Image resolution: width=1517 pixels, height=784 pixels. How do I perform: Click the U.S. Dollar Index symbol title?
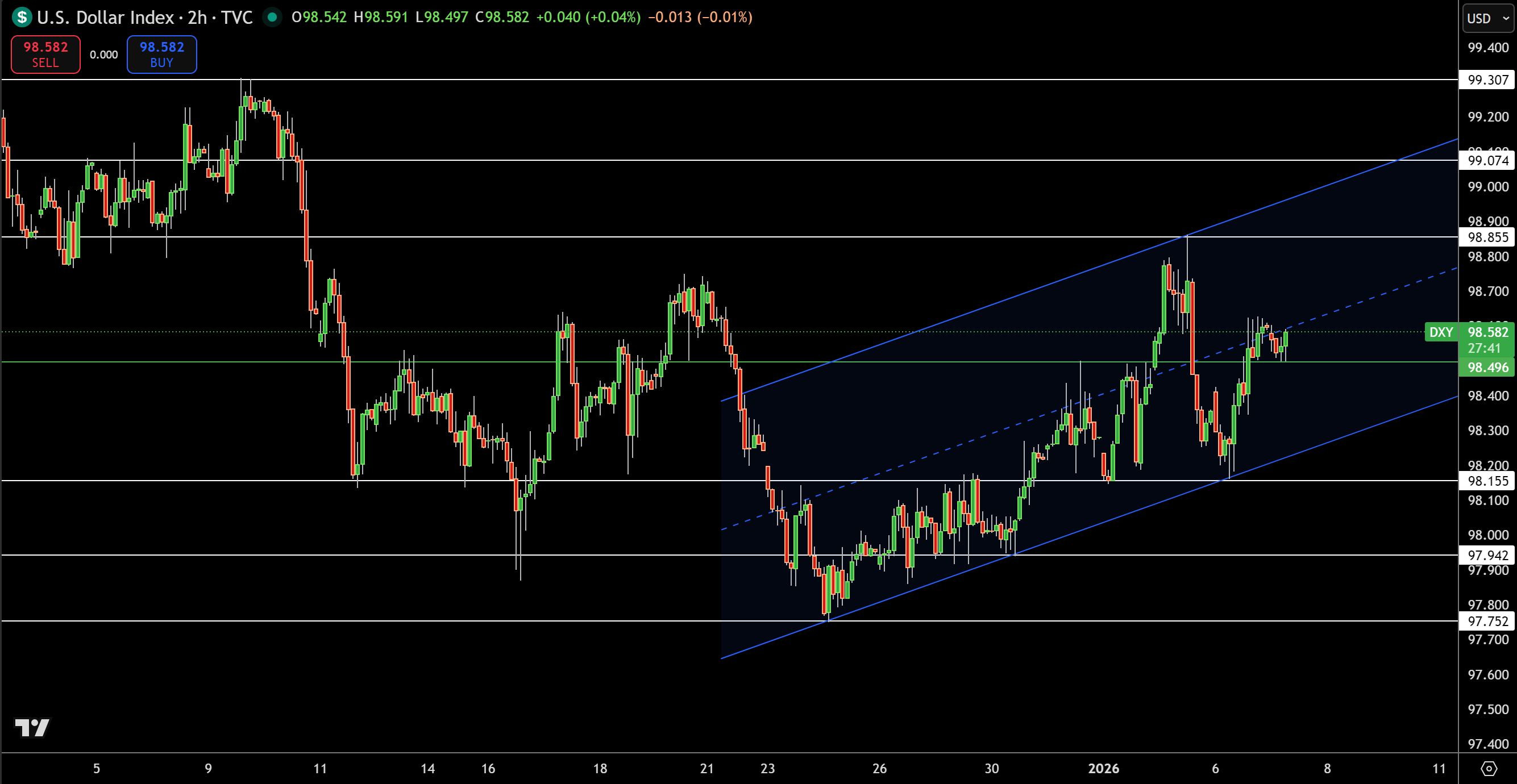pos(105,17)
